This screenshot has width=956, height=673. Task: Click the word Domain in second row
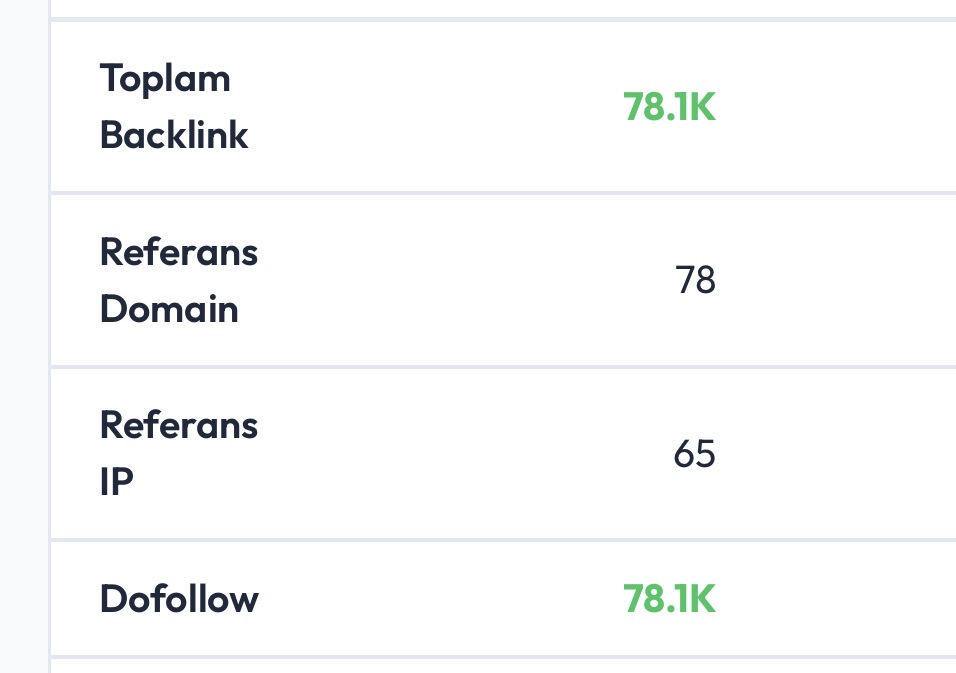(169, 308)
